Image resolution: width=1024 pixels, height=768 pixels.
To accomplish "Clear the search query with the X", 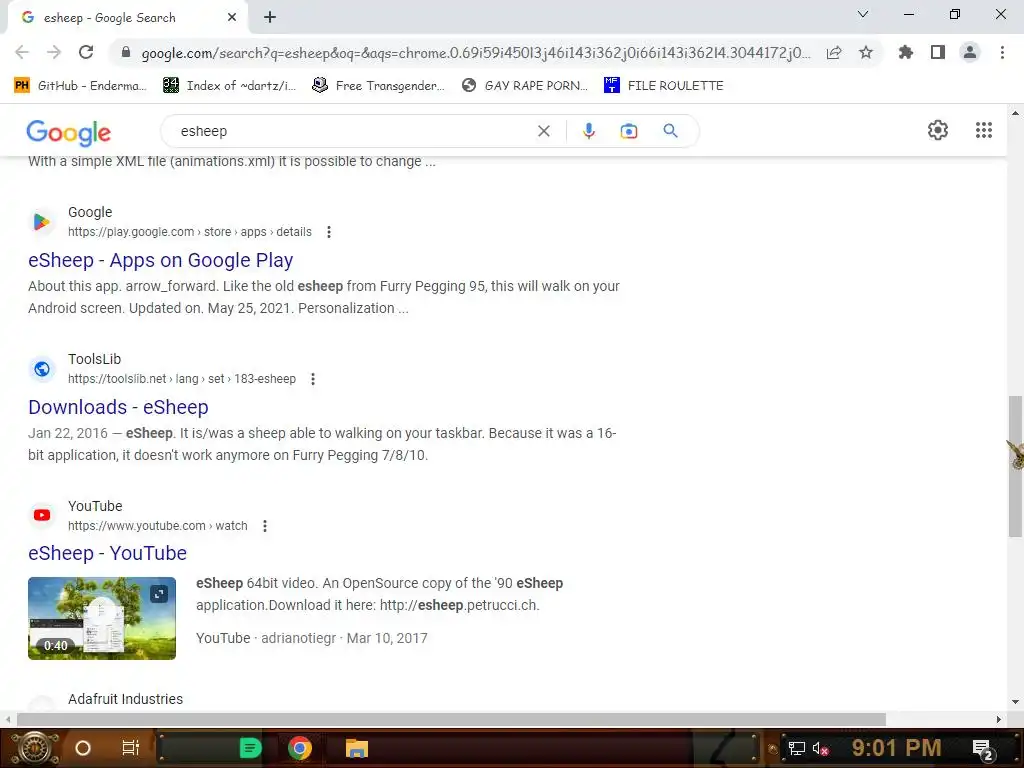I will [x=543, y=131].
